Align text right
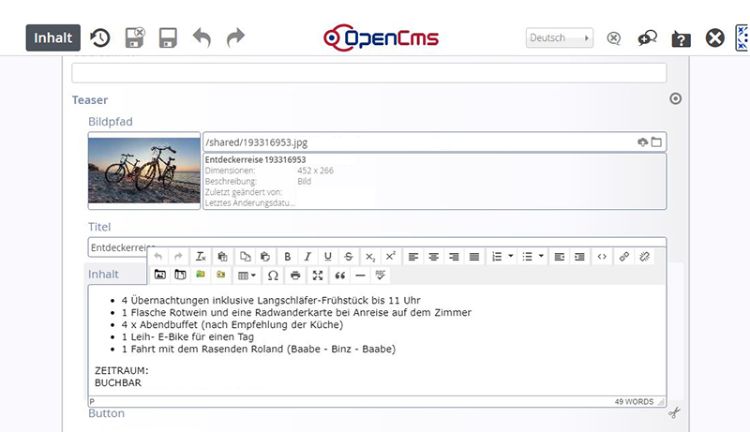Image resolution: width=750 pixels, height=432 pixels. pyautogui.click(x=453, y=257)
